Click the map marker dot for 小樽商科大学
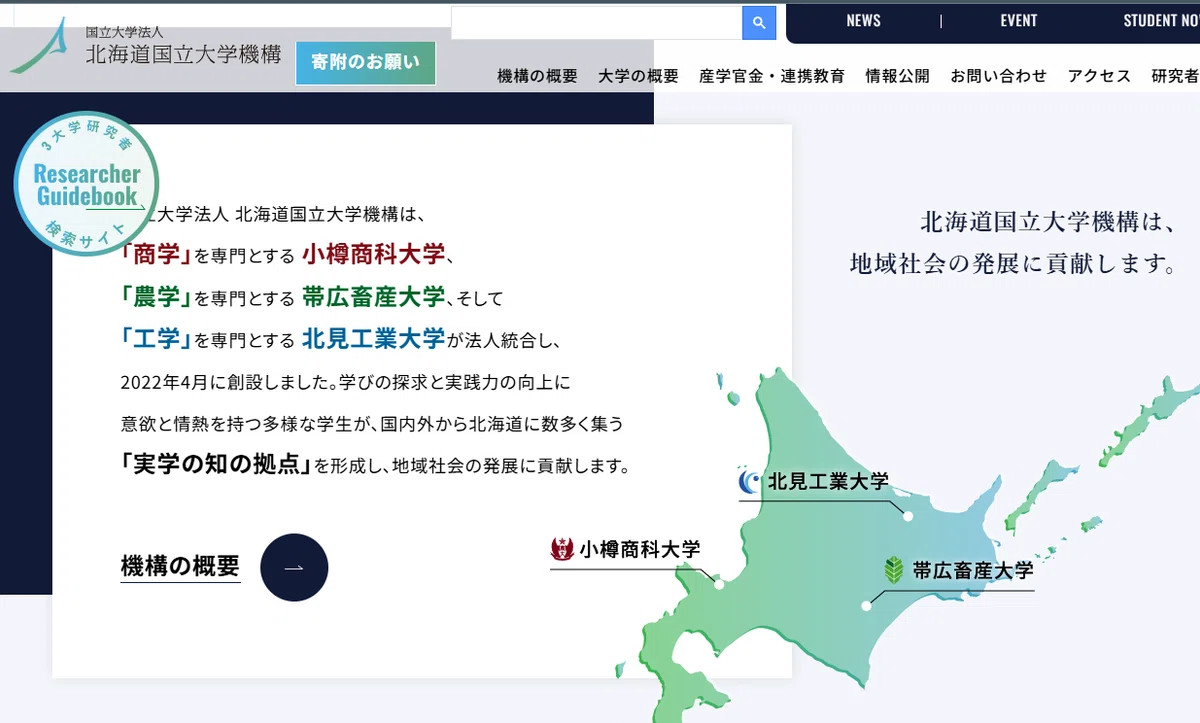 pos(718,584)
